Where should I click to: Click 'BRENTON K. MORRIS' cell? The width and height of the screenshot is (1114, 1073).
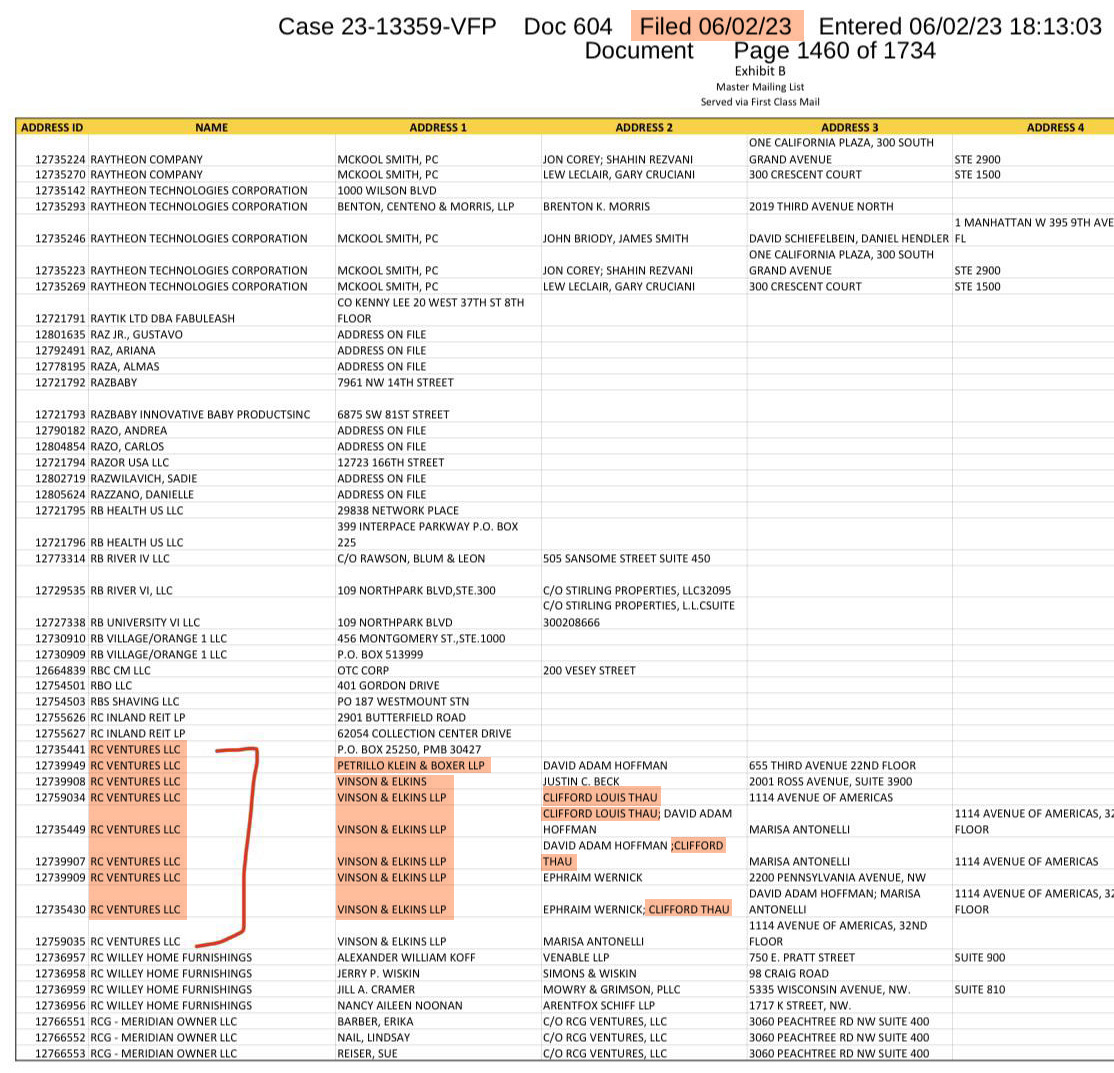[x=596, y=207]
